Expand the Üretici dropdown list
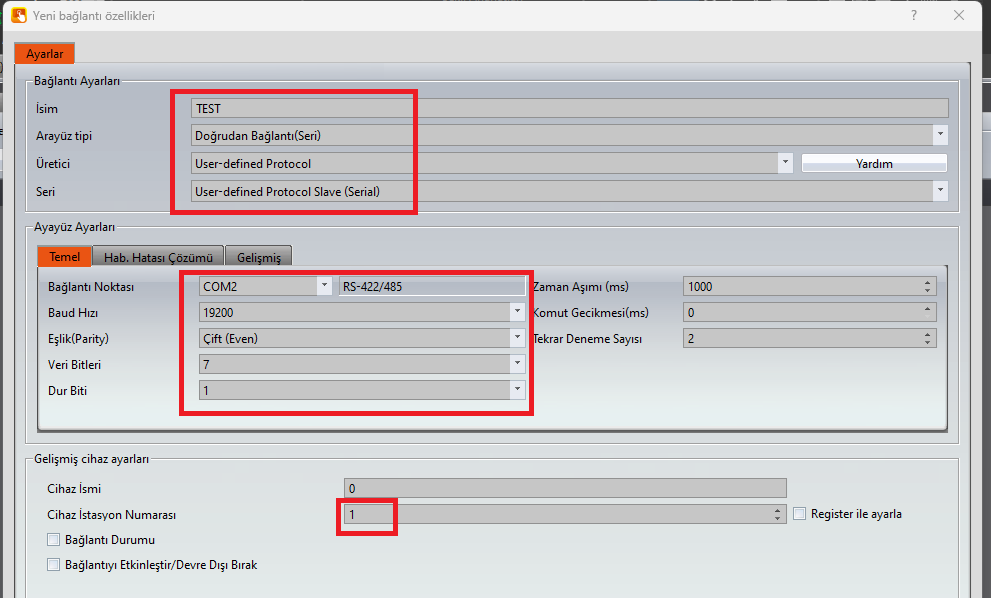Image resolution: width=991 pixels, height=598 pixels. coord(785,163)
